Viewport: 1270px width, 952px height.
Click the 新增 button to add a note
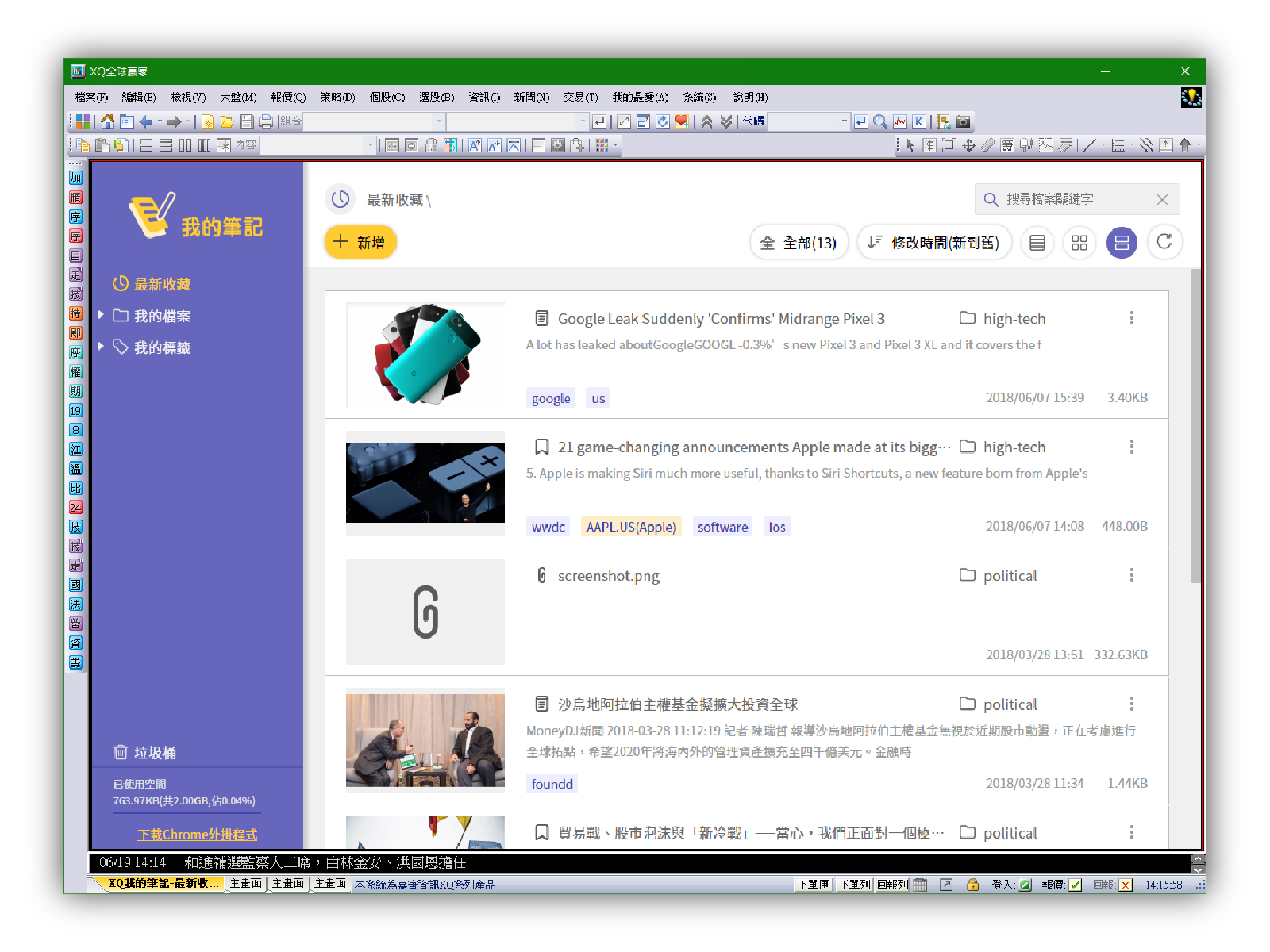click(360, 243)
